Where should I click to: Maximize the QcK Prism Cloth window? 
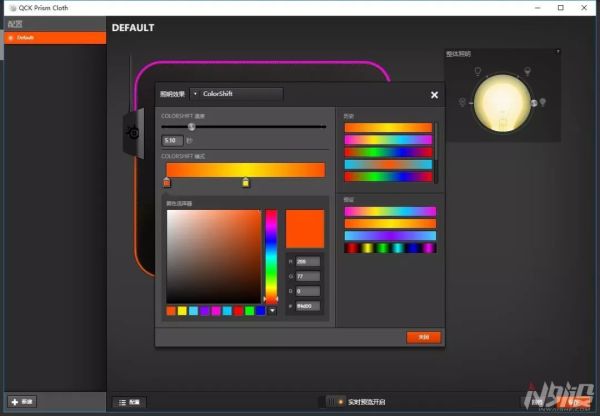(561, 8)
